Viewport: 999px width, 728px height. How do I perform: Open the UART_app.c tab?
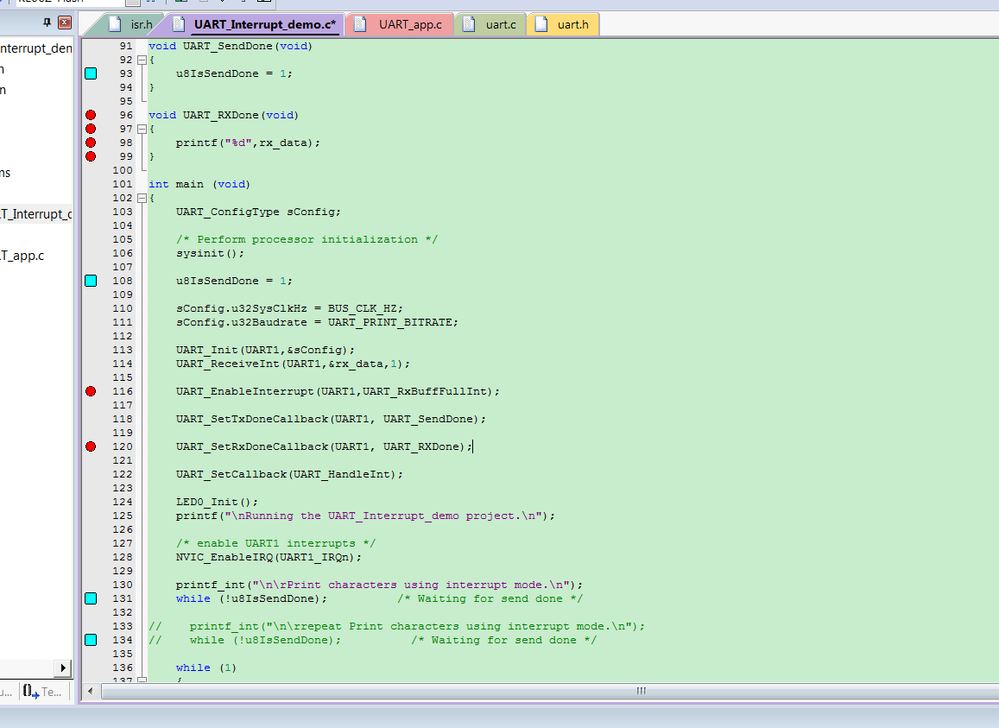pos(401,24)
